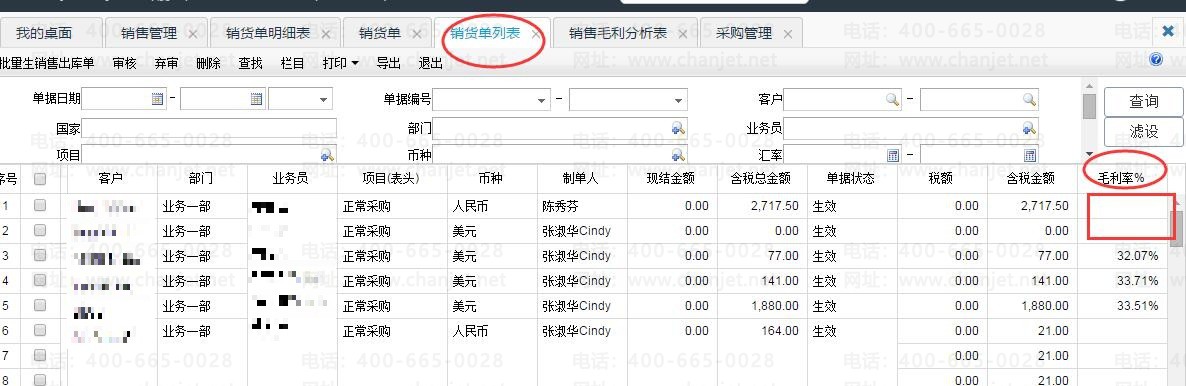This screenshot has height=386, width=1186.
Task: Check the checkbox for row 7
Action: [x=40, y=356]
